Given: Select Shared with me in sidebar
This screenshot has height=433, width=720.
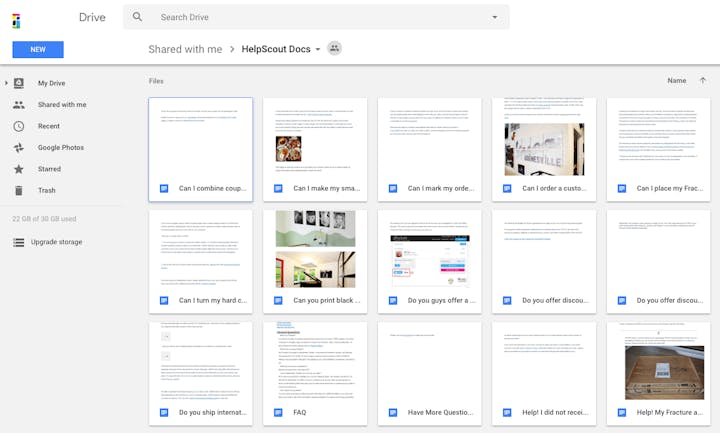Looking at the screenshot, I should pyautogui.click(x=62, y=104).
